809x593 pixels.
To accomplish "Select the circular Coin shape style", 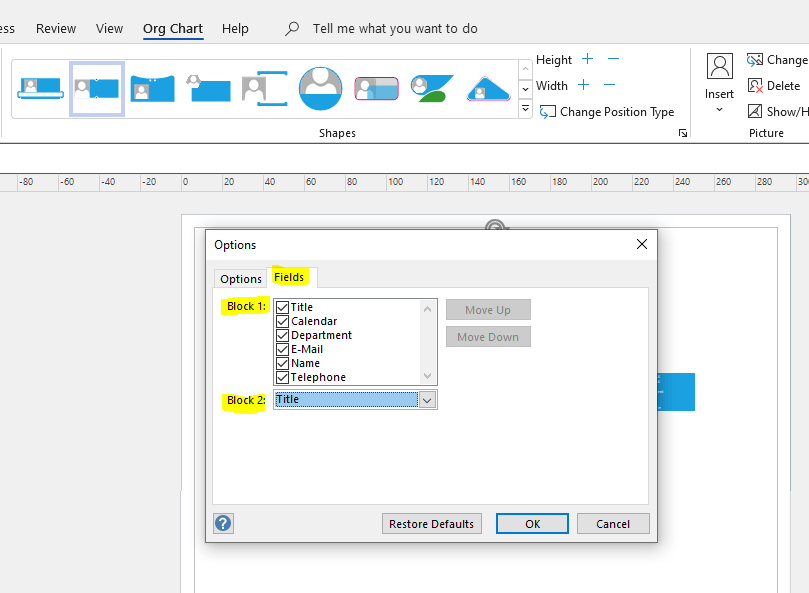I will tap(320, 88).
